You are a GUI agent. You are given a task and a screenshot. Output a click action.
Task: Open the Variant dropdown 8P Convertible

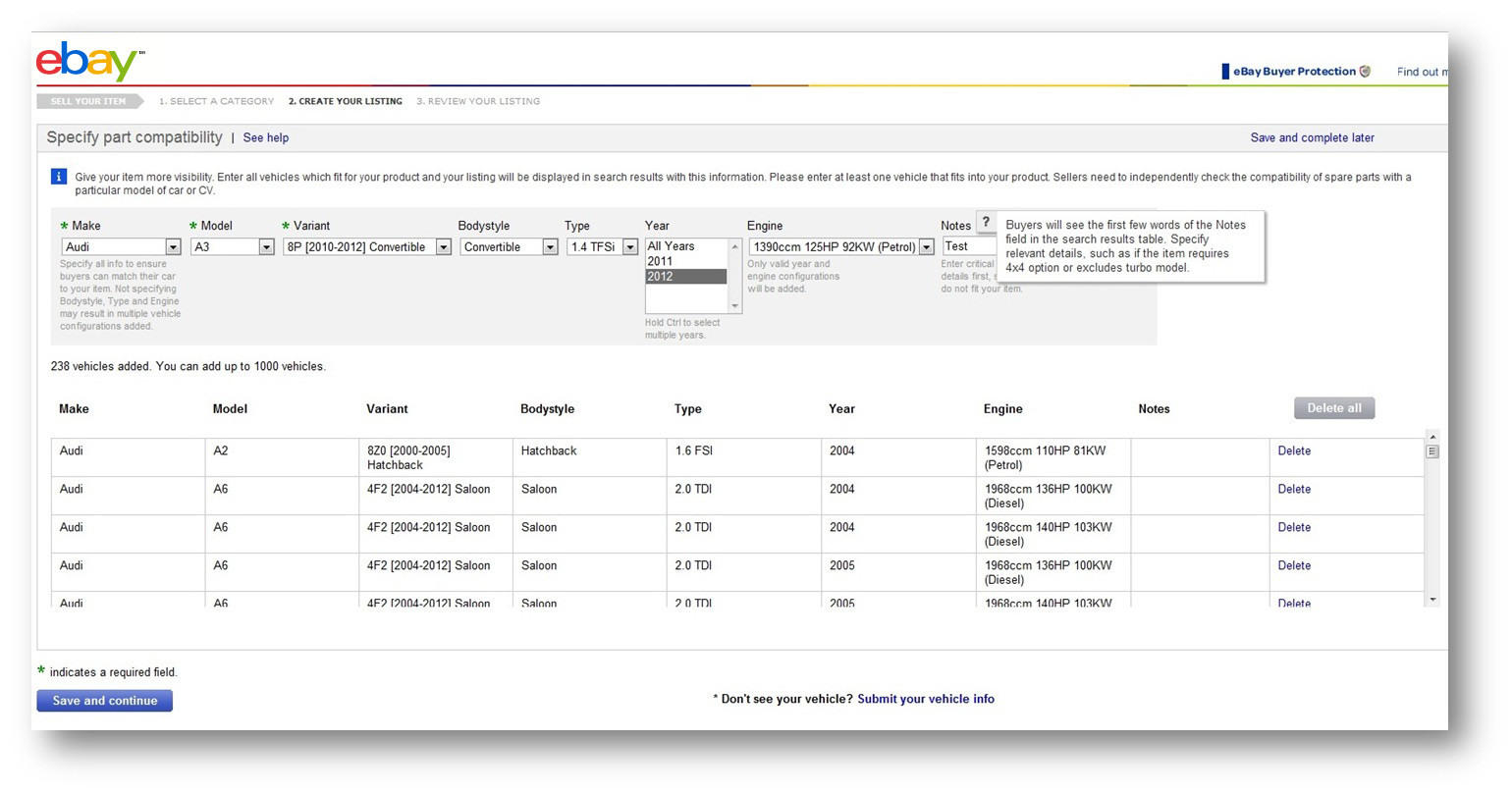click(367, 247)
